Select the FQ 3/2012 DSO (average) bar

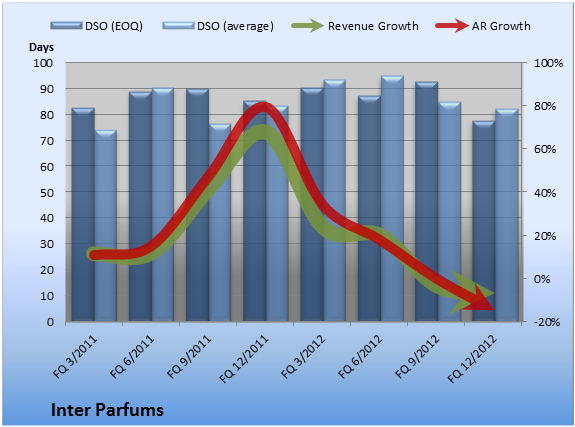pos(334,201)
